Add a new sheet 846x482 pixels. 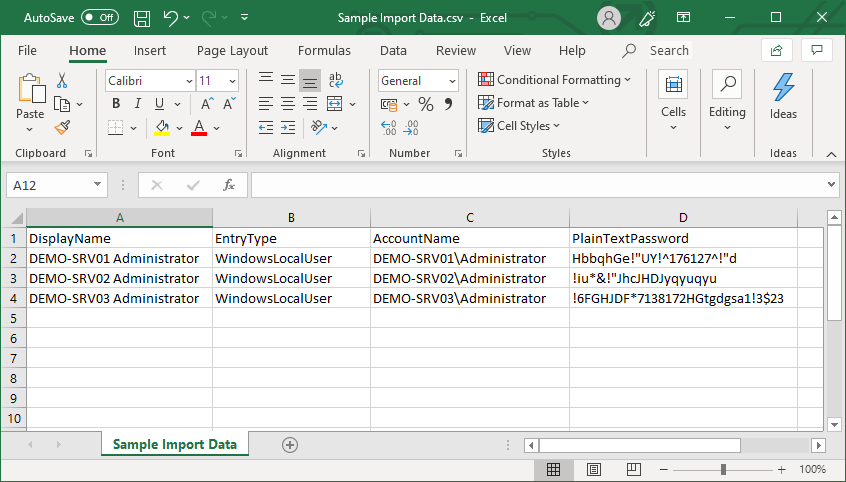290,445
